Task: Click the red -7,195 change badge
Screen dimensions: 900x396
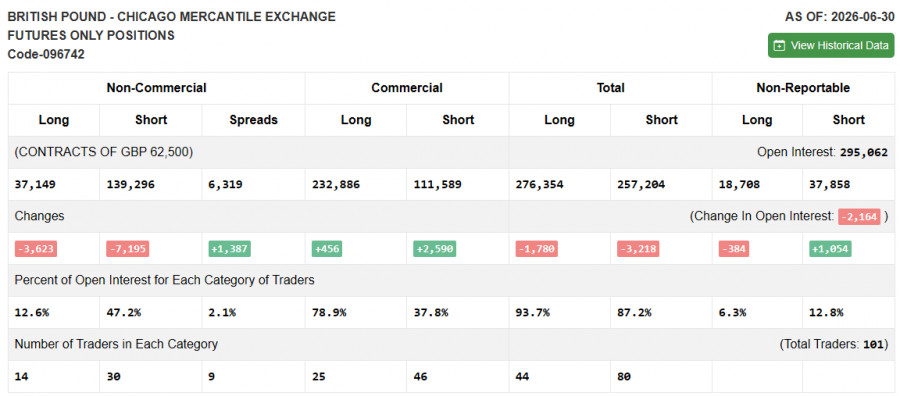Action: 127,249
